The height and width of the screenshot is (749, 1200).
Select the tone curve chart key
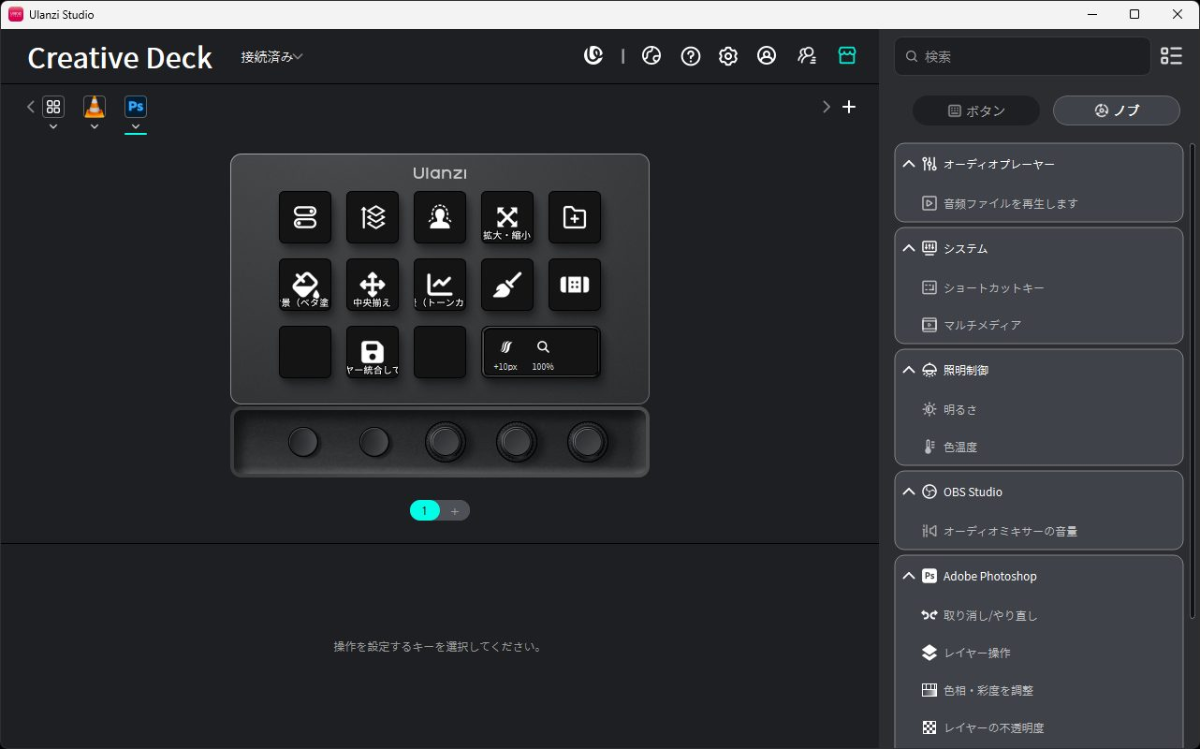pyautogui.click(x=440, y=285)
